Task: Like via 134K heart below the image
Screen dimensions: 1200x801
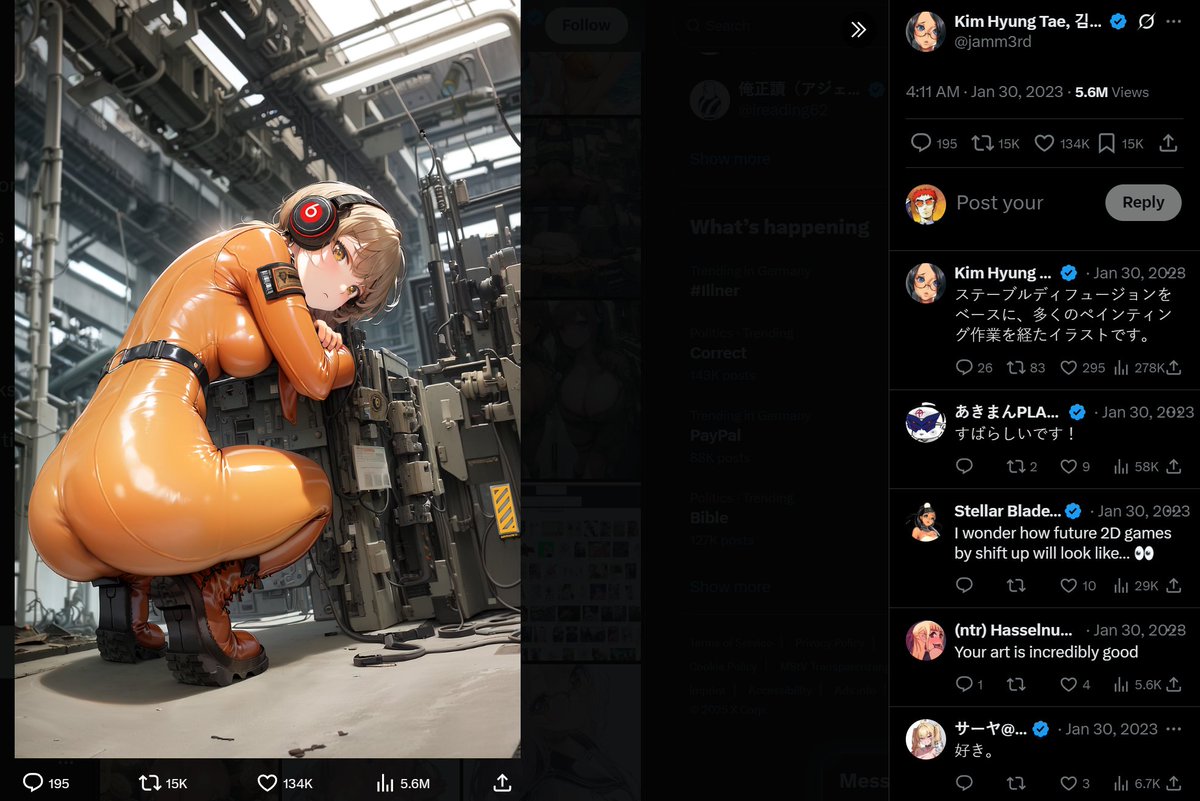Action: 285,783
